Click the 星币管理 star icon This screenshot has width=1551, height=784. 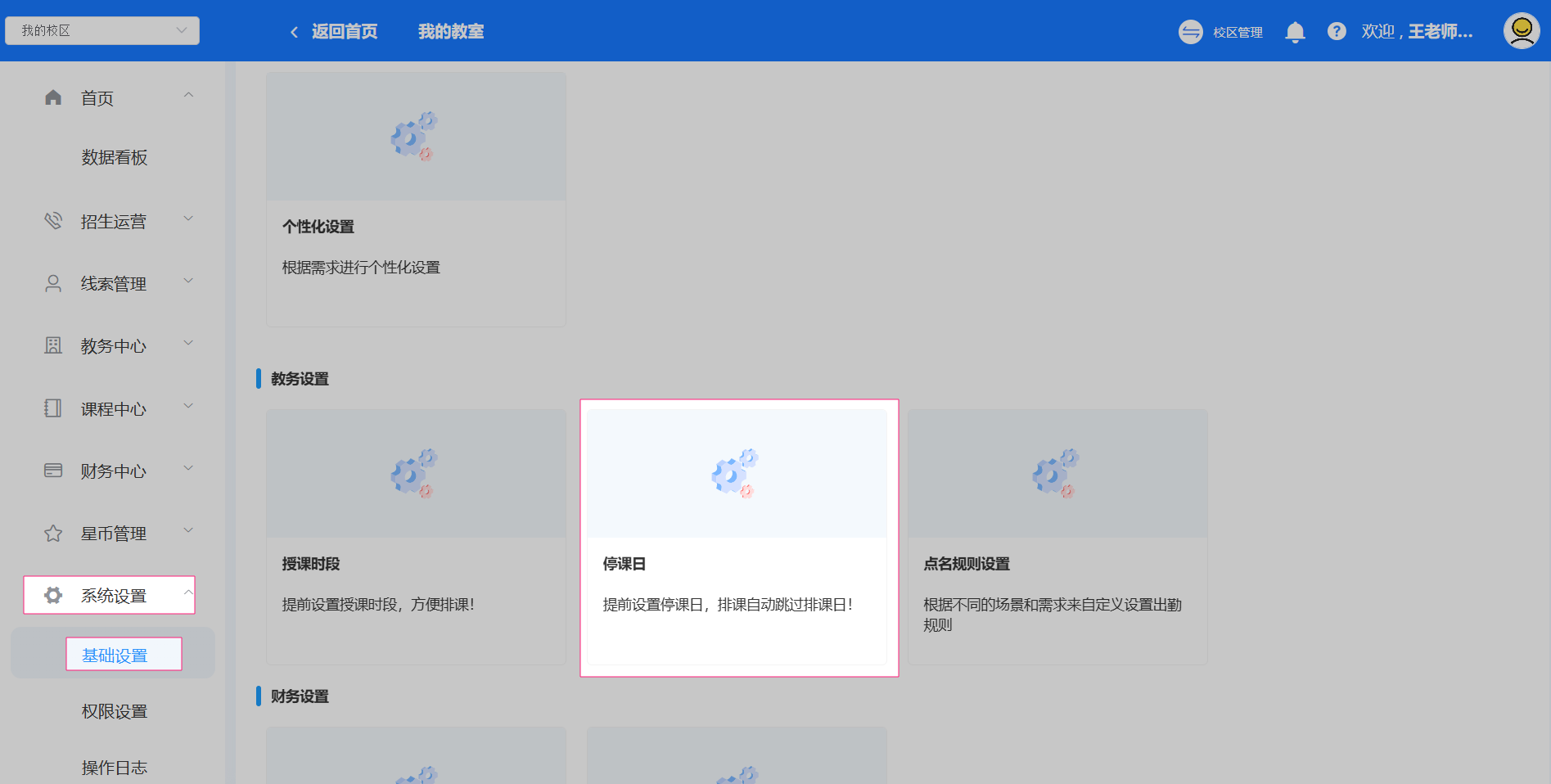pyautogui.click(x=53, y=534)
